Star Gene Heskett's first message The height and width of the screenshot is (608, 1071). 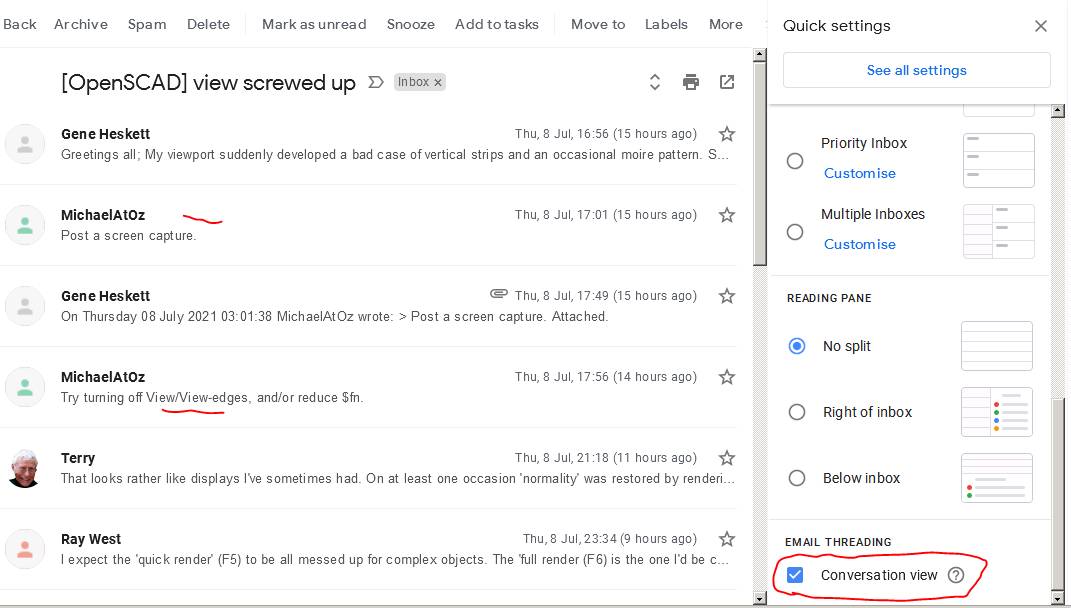pos(727,134)
